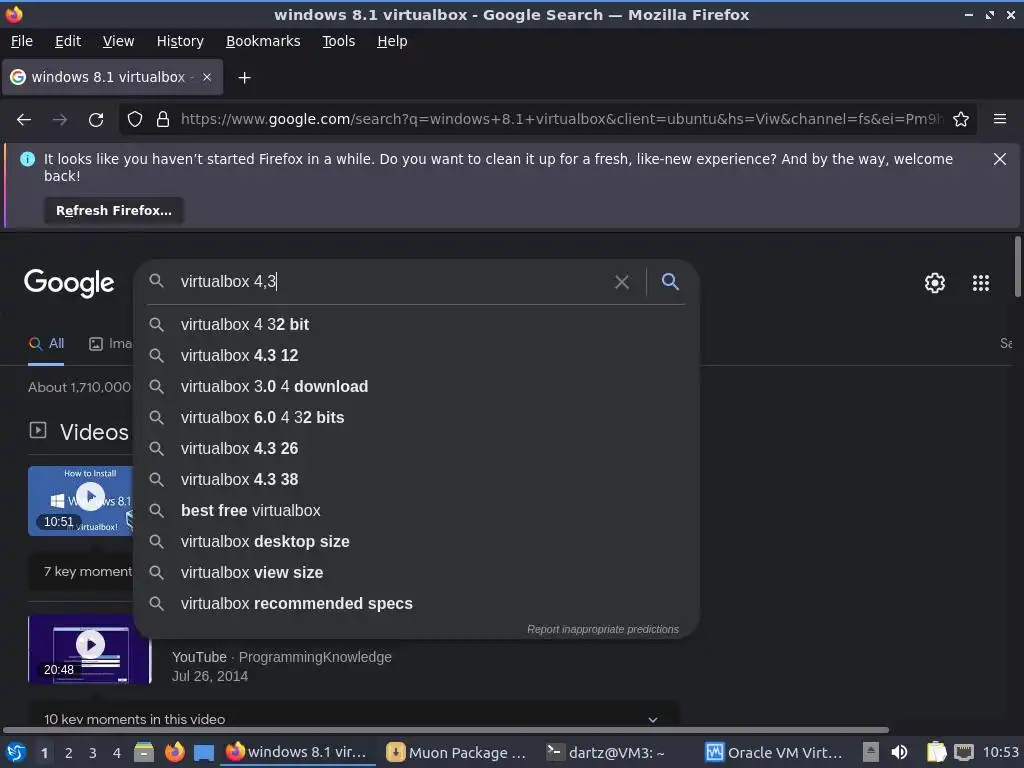Open a new tab with the plus button

click(244, 78)
